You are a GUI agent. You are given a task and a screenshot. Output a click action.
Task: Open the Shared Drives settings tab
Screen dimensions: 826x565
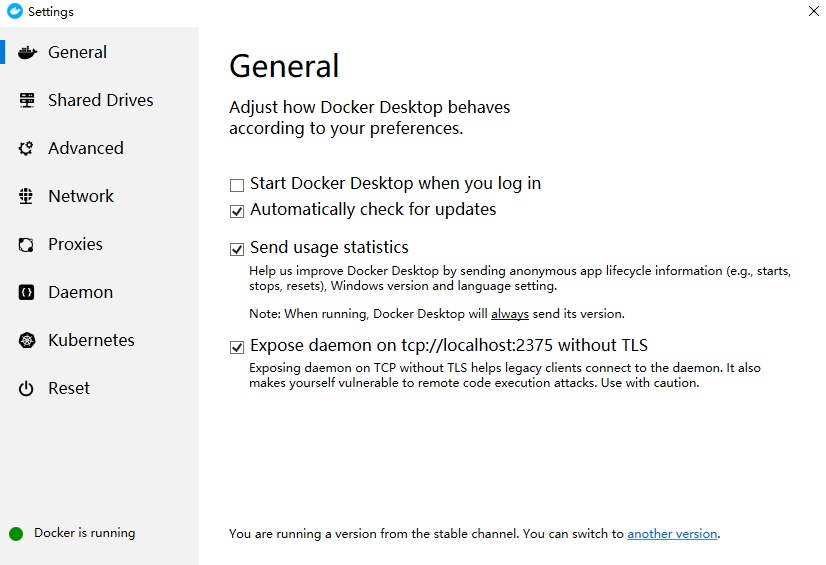[x=101, y=100]
